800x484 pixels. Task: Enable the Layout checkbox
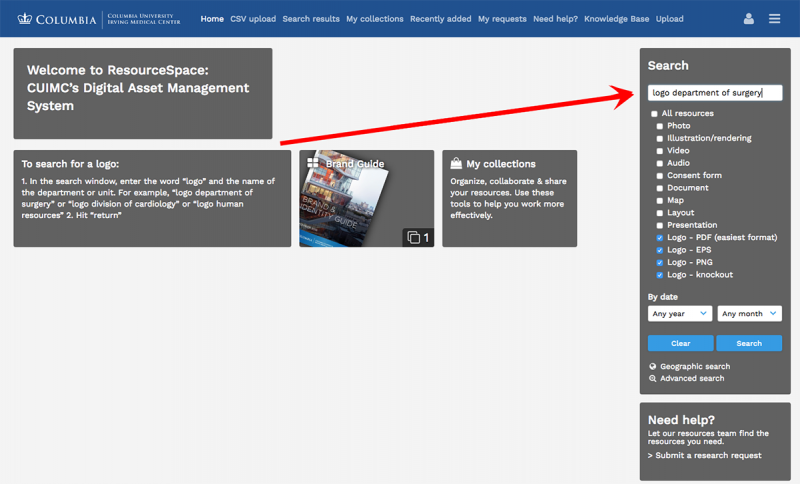(x=660, y=213)
